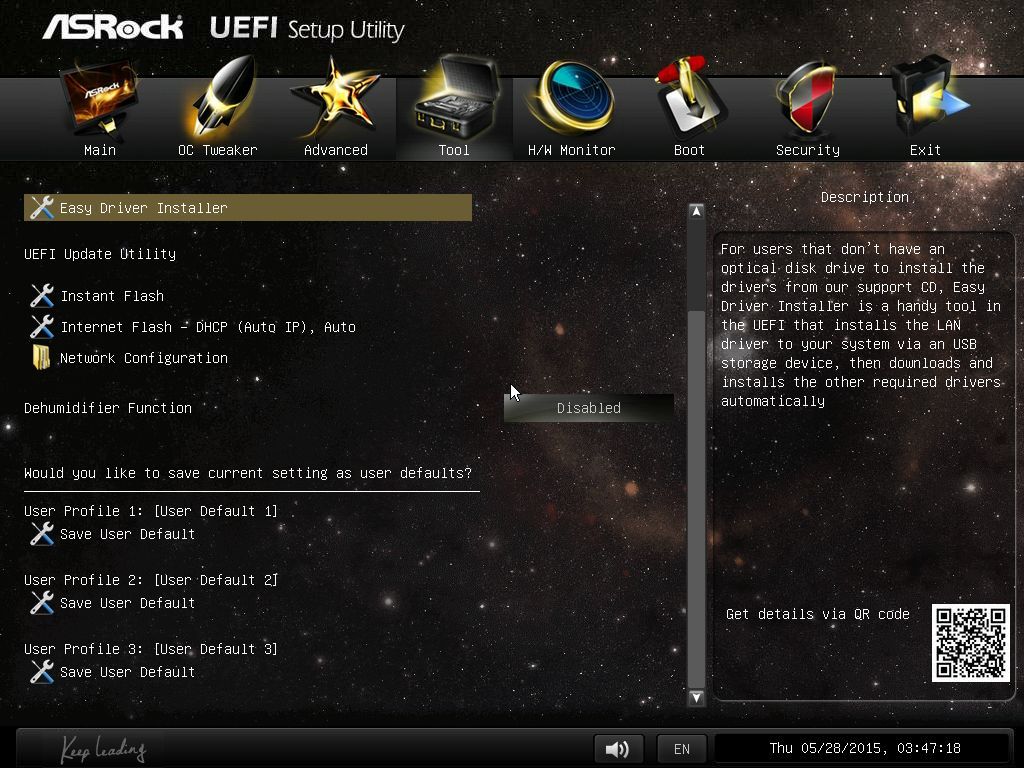Switch to the Exit tab label
The height and width of the screenshot is (768, 1024).
(925, 150)
